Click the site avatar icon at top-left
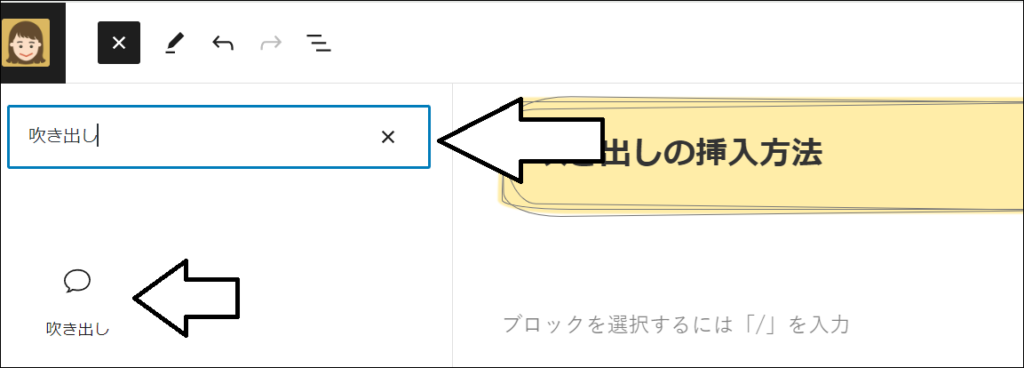This screenshot has height=368, width=1024. coord(25,42)
